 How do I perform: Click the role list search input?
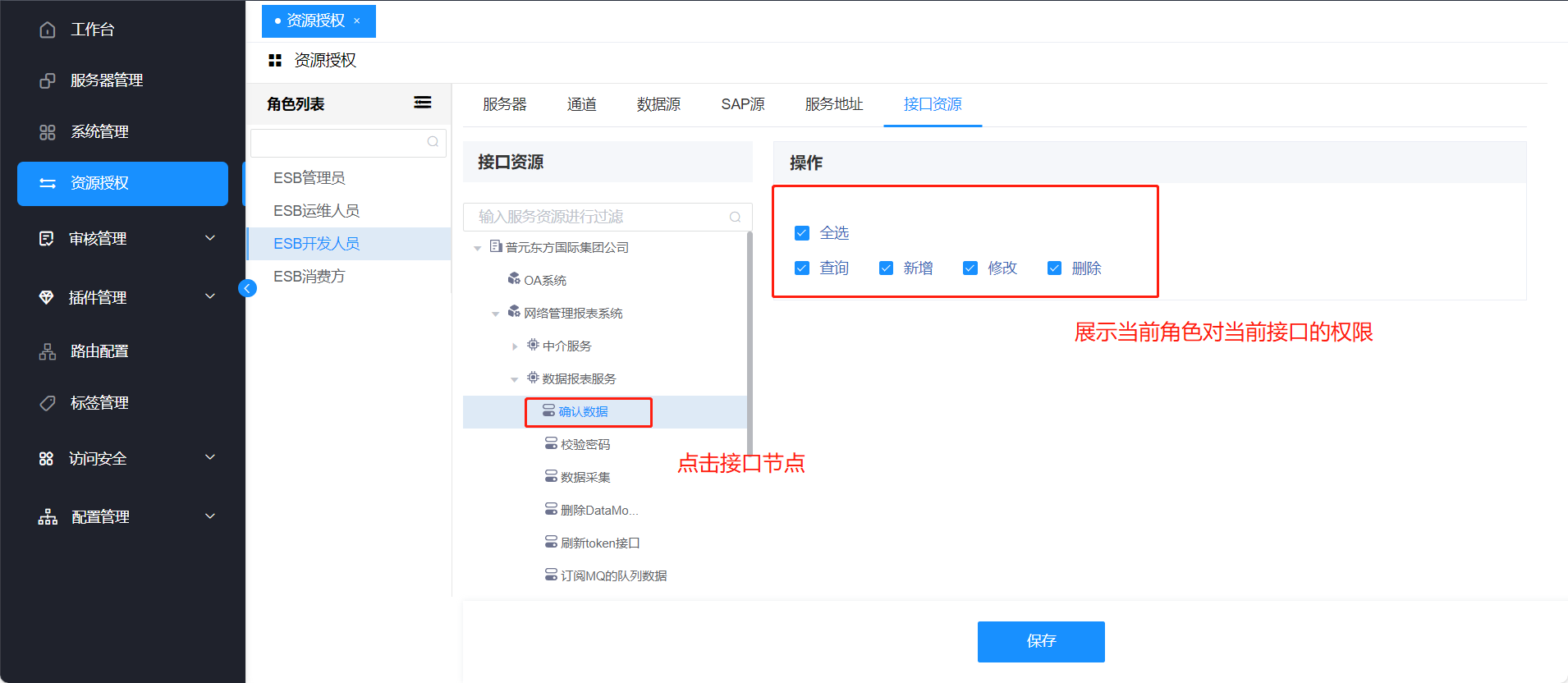coord(348,142)
